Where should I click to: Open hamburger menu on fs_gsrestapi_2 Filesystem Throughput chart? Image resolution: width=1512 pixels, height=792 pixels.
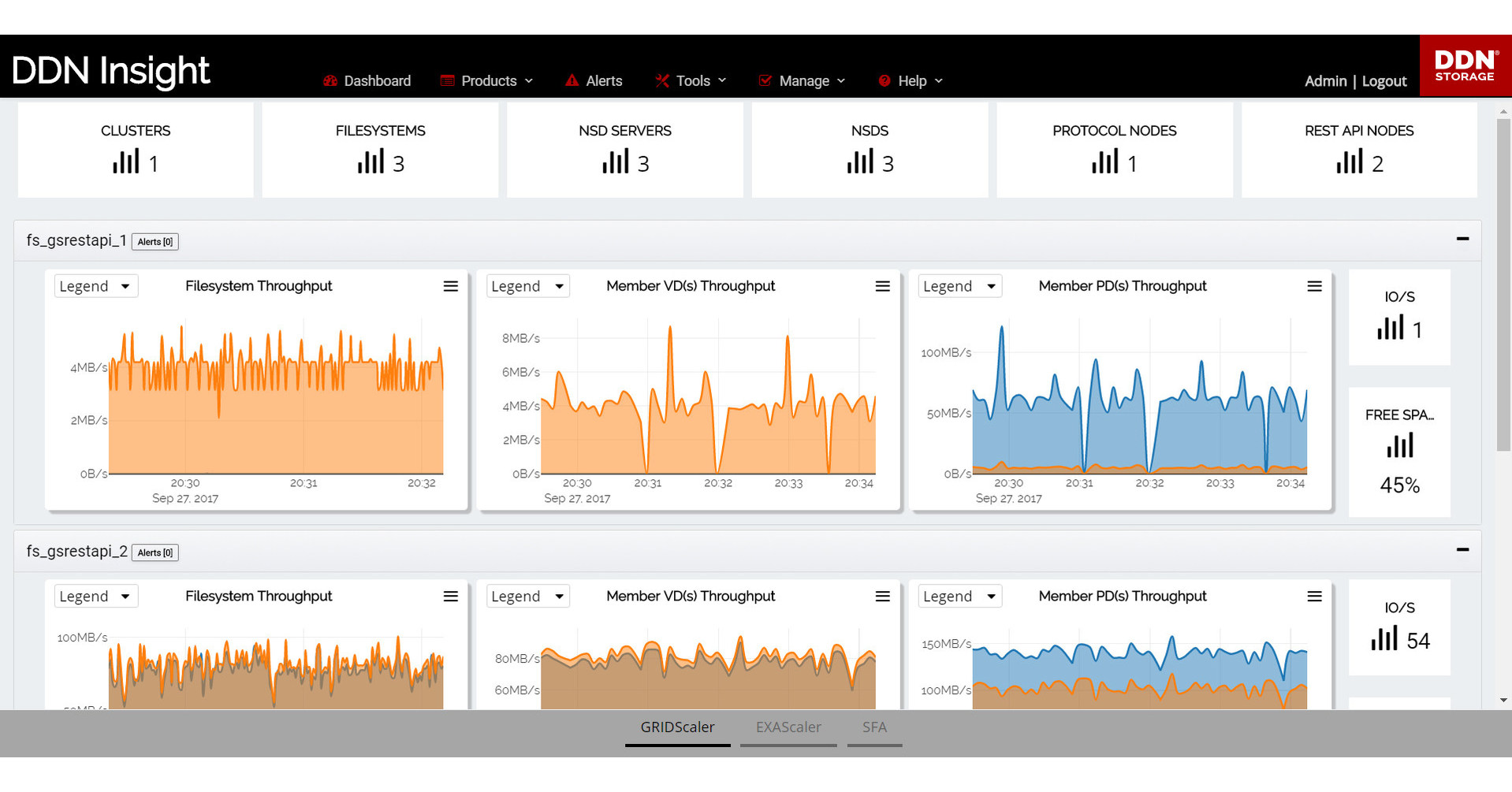click(x=450, y=597)
